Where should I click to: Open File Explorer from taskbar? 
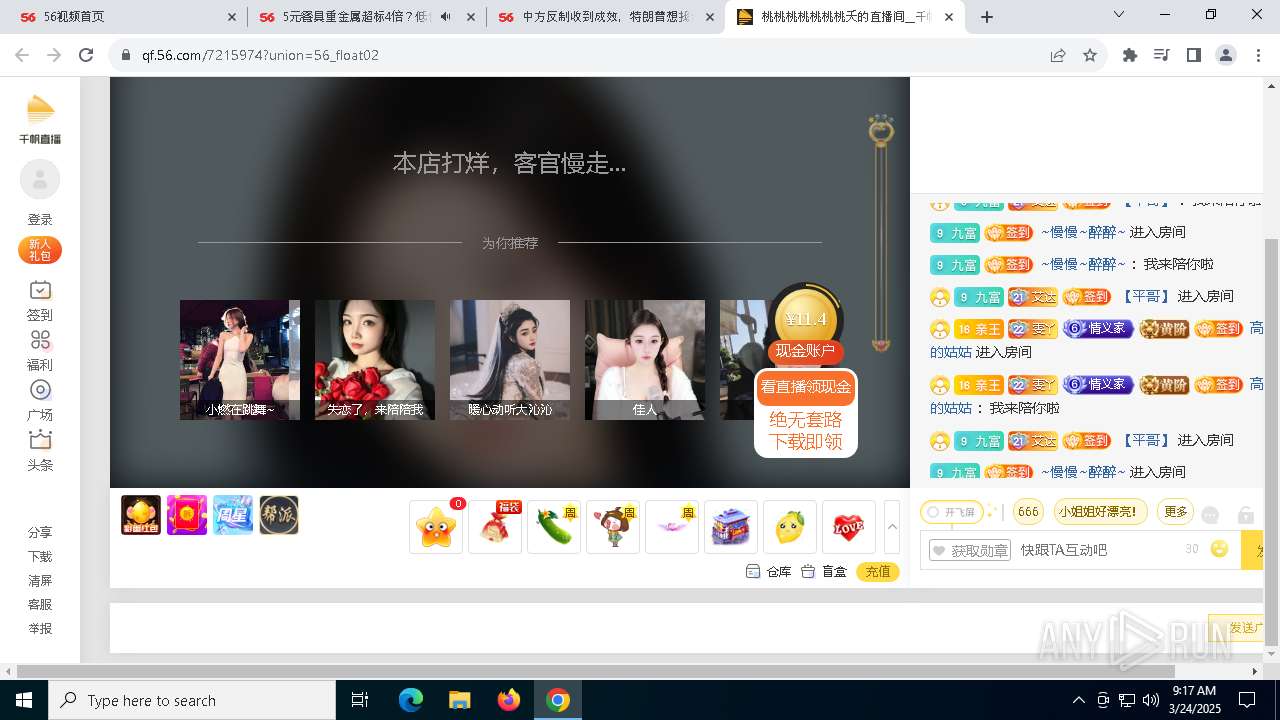(460, 700)
